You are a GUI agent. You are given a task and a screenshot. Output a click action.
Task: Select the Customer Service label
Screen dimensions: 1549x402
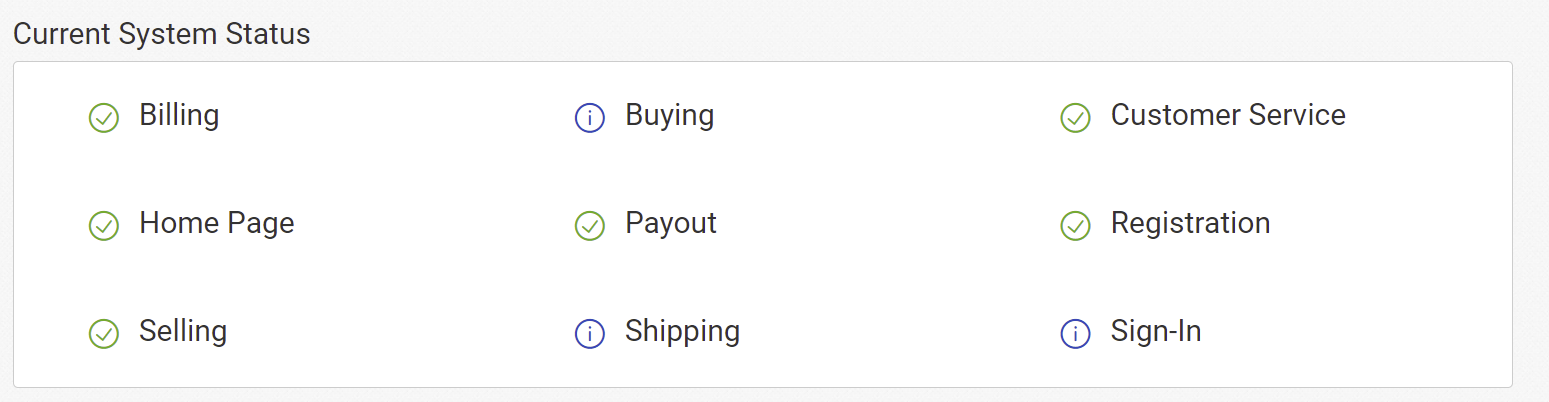[1228, 115]
